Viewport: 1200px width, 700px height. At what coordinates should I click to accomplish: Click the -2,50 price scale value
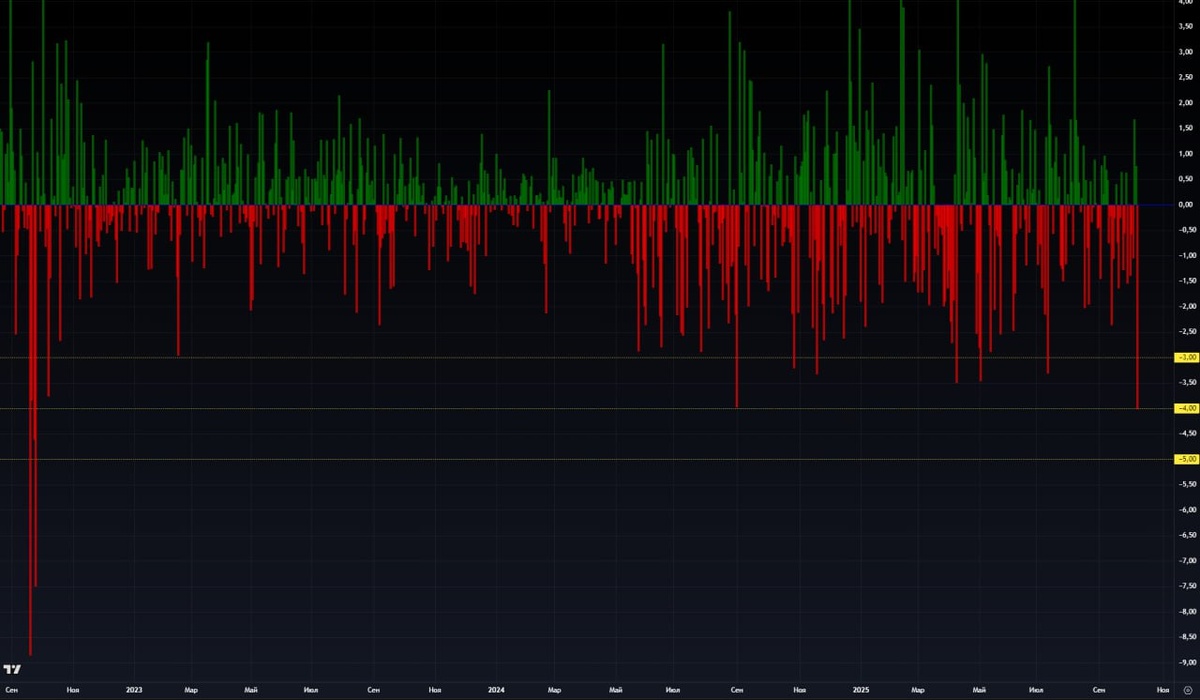pyautogui.click(x=1187, y=332)
